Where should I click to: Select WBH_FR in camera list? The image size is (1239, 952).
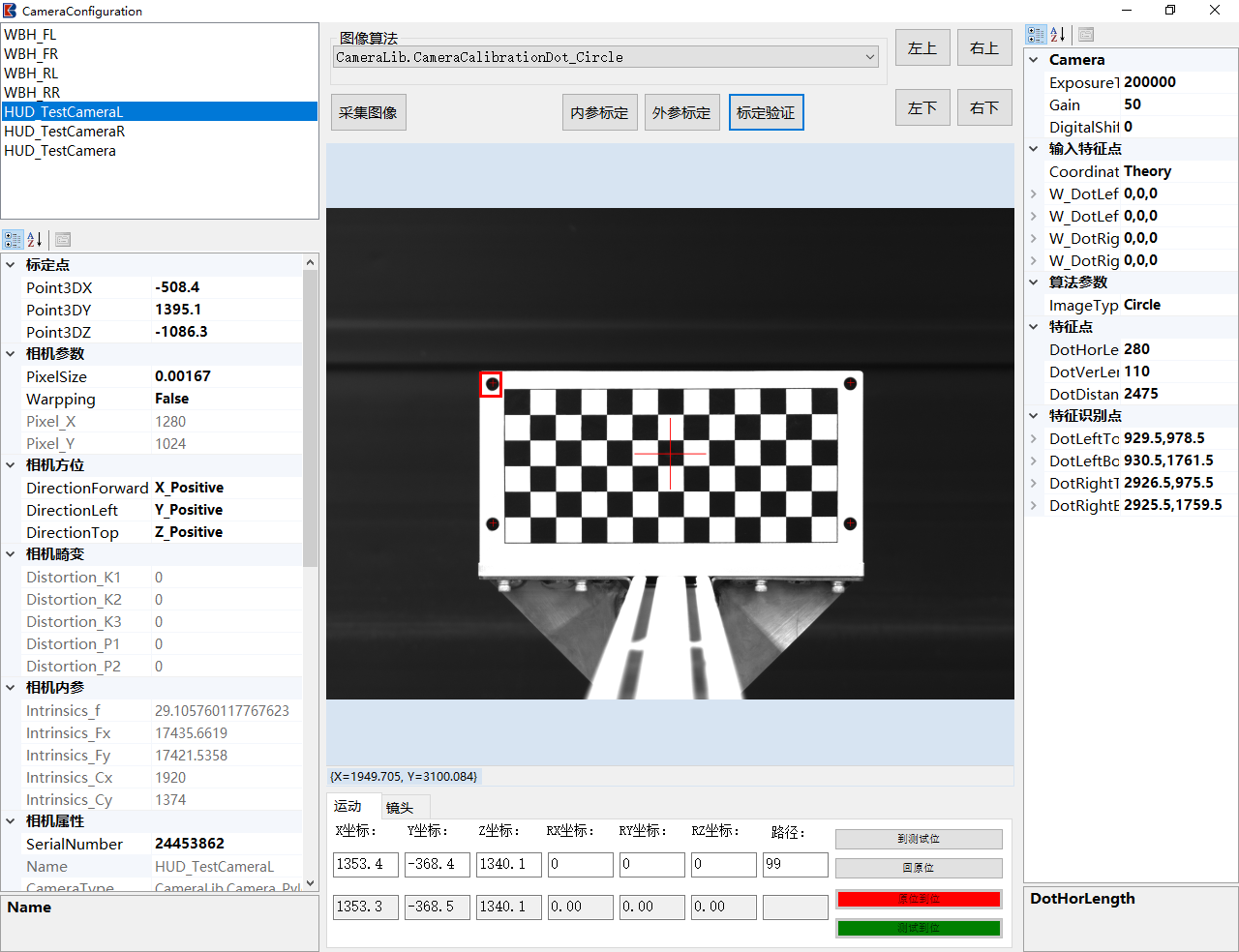point(160,53)
